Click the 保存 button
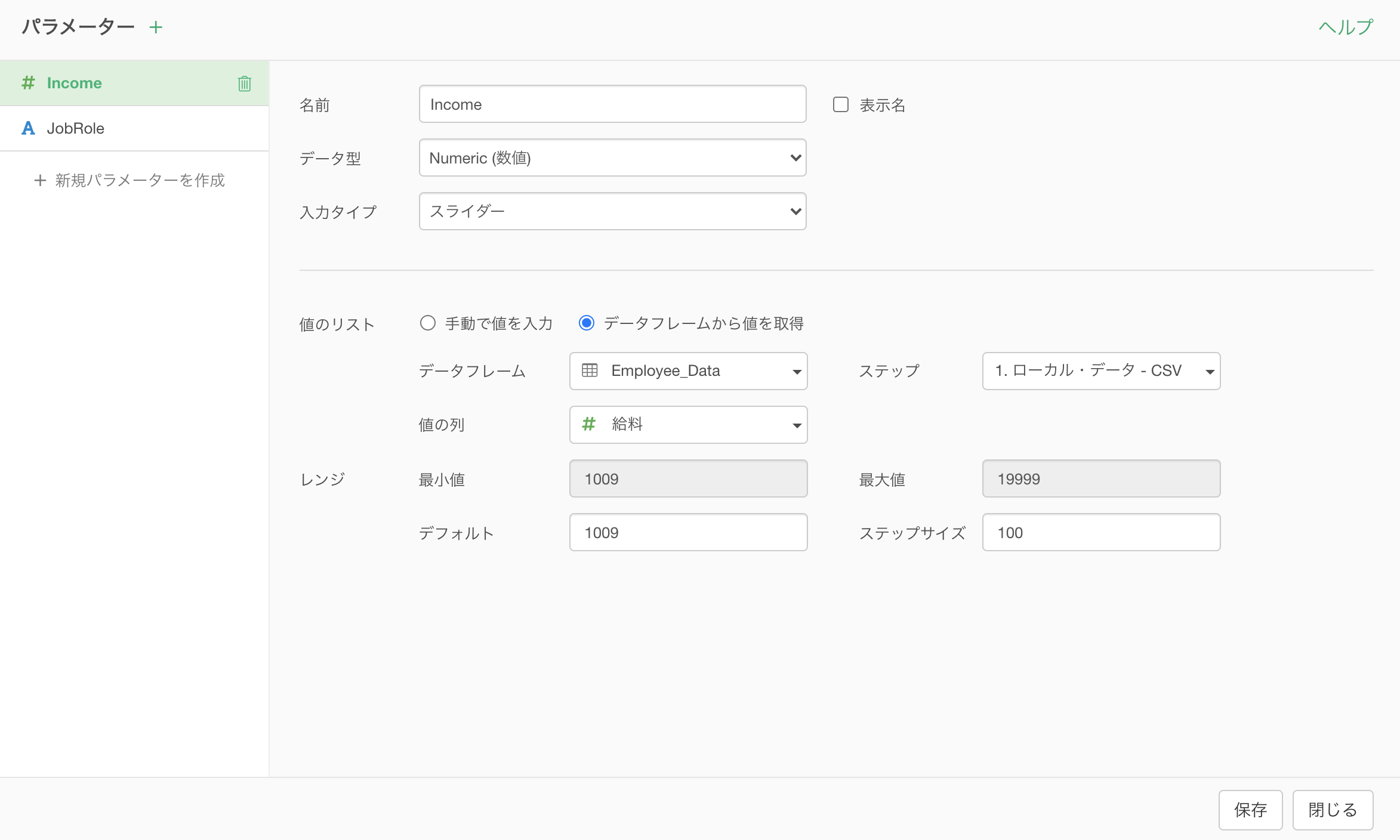1400x840 pixels. pyautogui.click(x=1250, y=810)
